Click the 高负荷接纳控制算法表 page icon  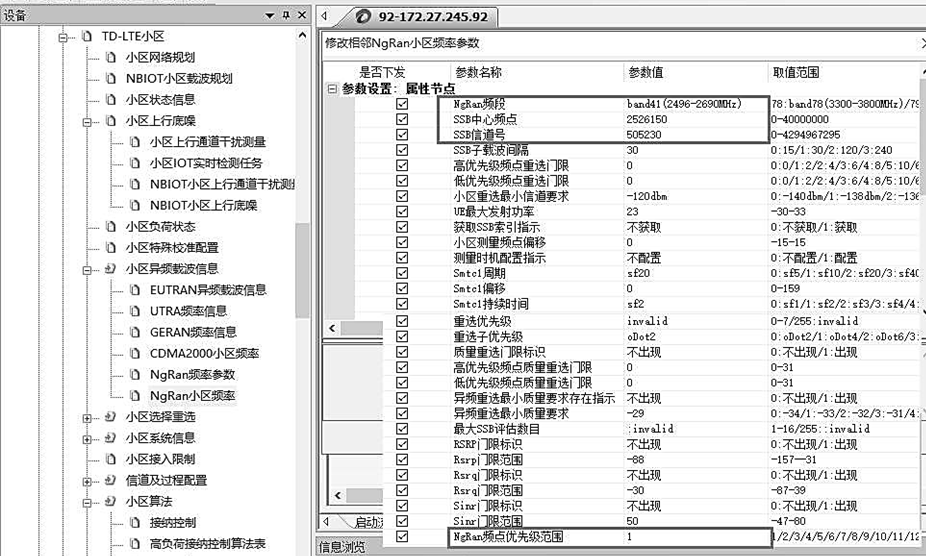tap(135, 544)
